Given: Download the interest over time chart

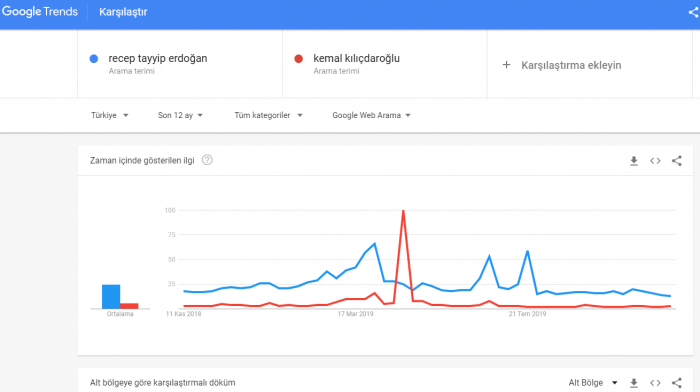Looking at the screenshot, I should coord(633,161).
